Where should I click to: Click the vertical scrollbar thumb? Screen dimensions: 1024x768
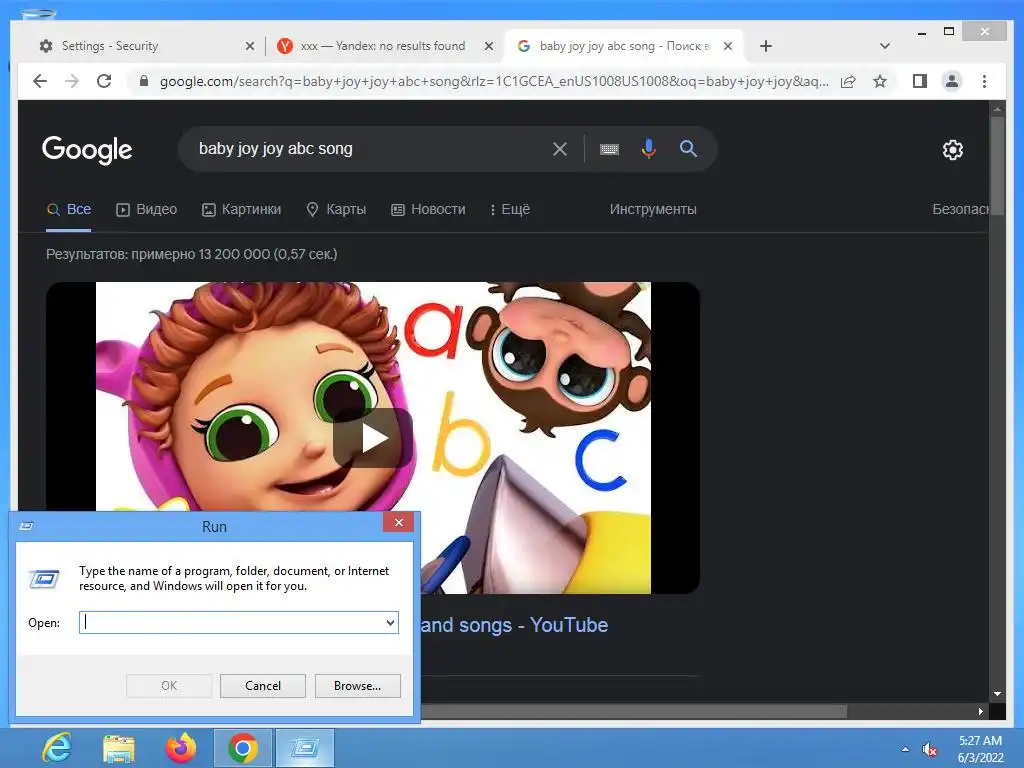point(997,166)
